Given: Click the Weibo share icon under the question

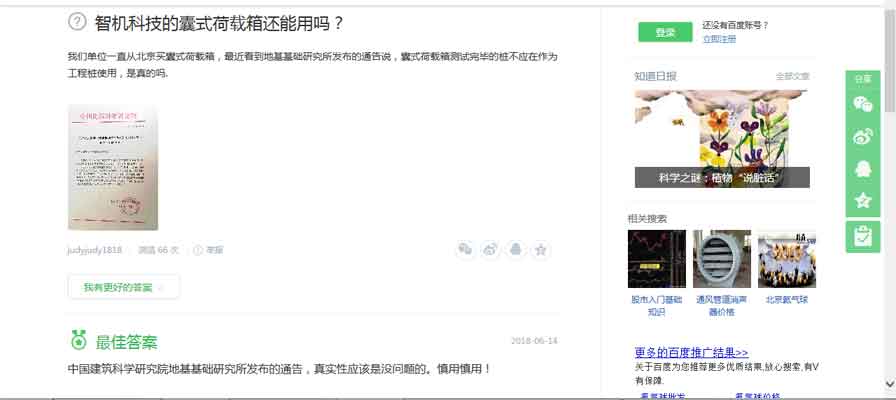Looking at the screenshot, I should click(491, 249).
